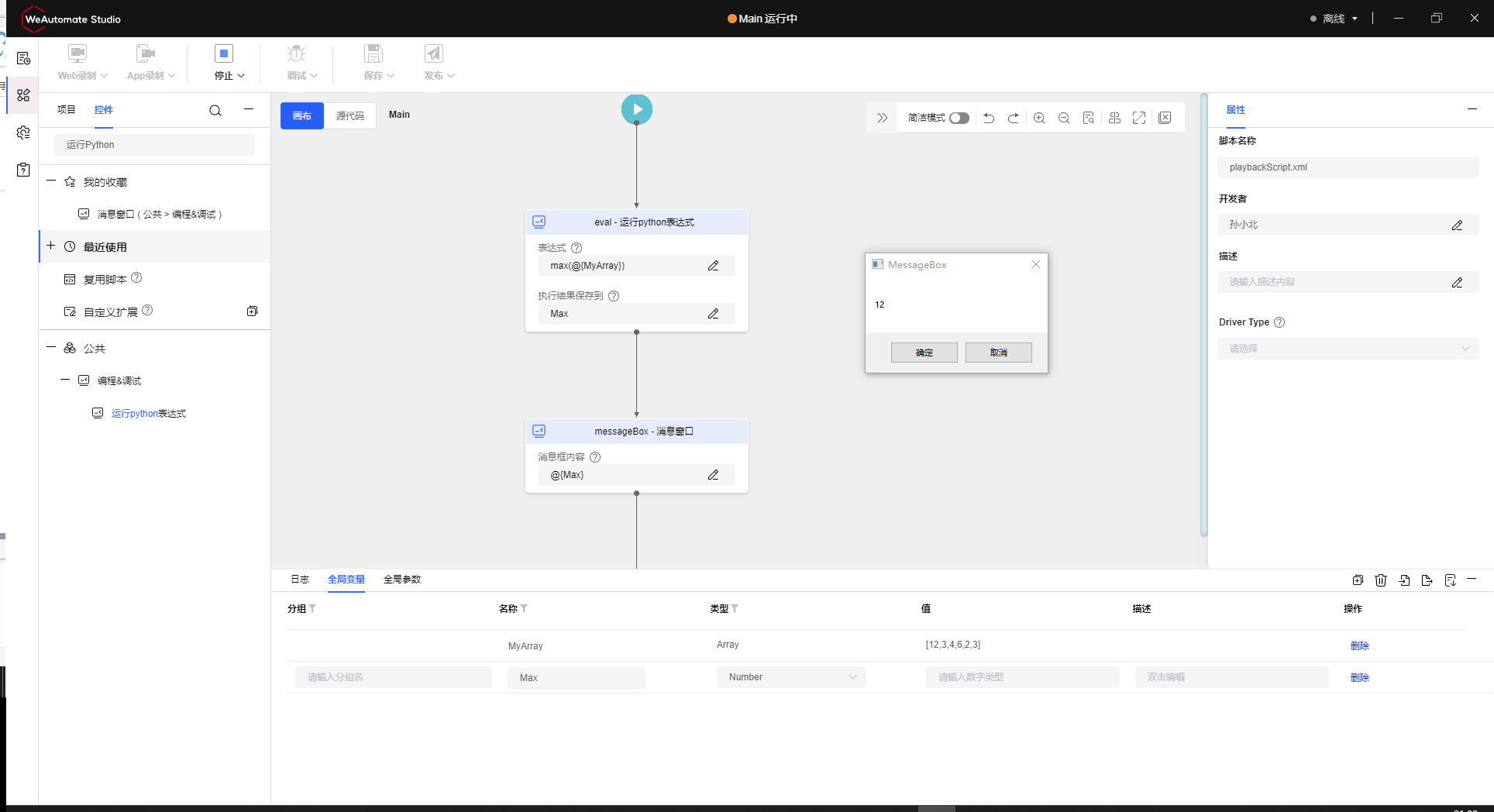Open the 日志 log tab
The image size is (1494, 812).
(300, 580)
